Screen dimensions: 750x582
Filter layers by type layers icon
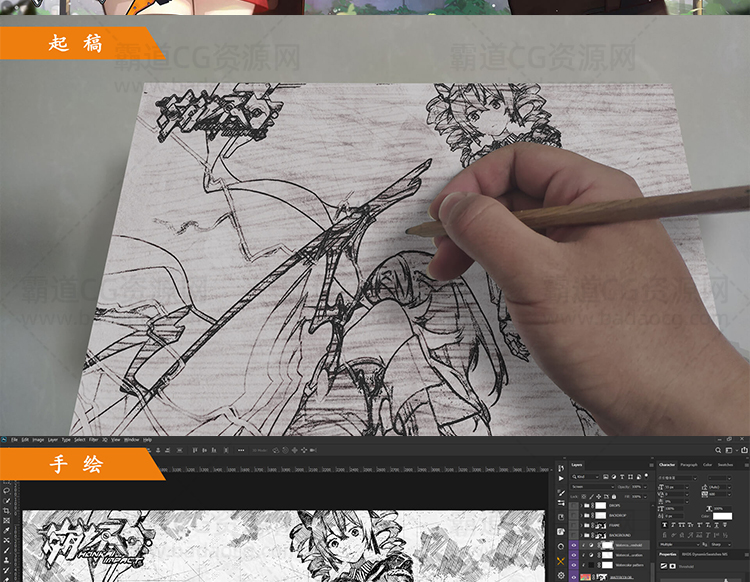point(622,477)
